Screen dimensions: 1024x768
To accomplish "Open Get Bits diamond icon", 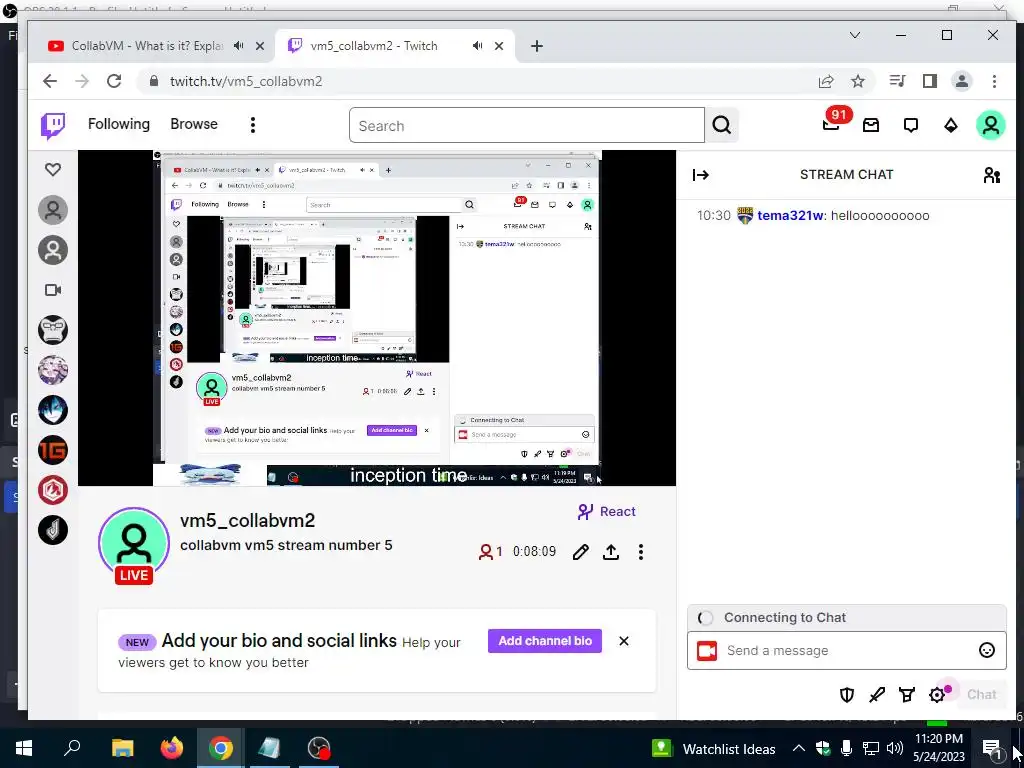I will [951, 125].
